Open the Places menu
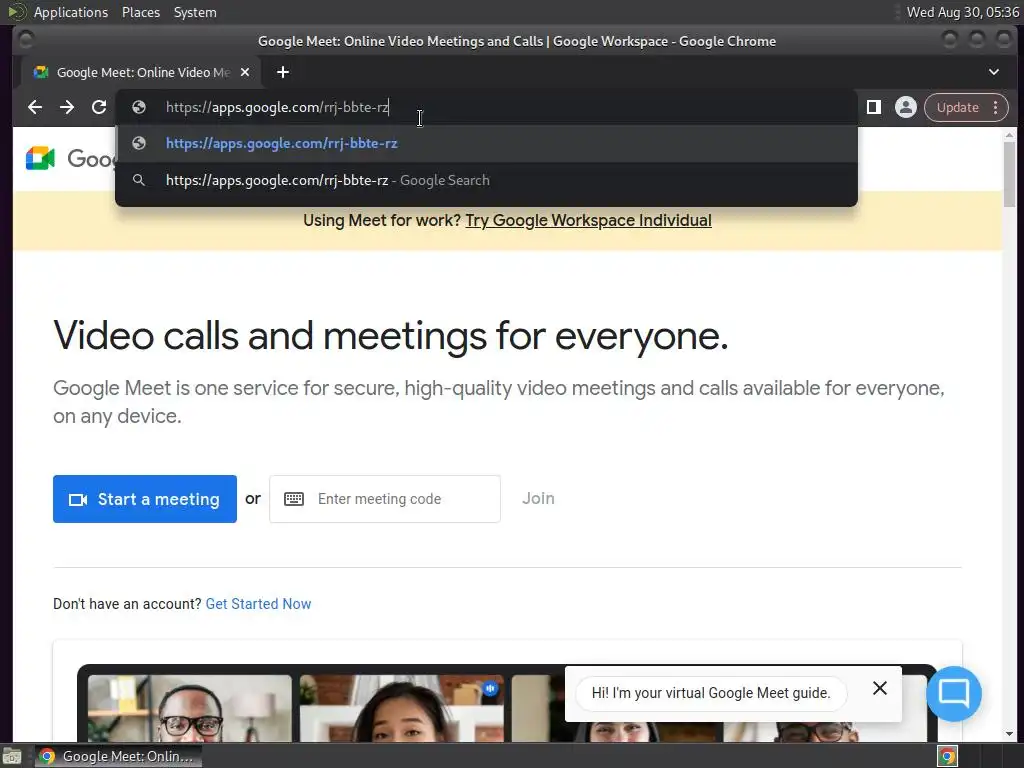Viewport: 1024px width, 768px height. 140,12
